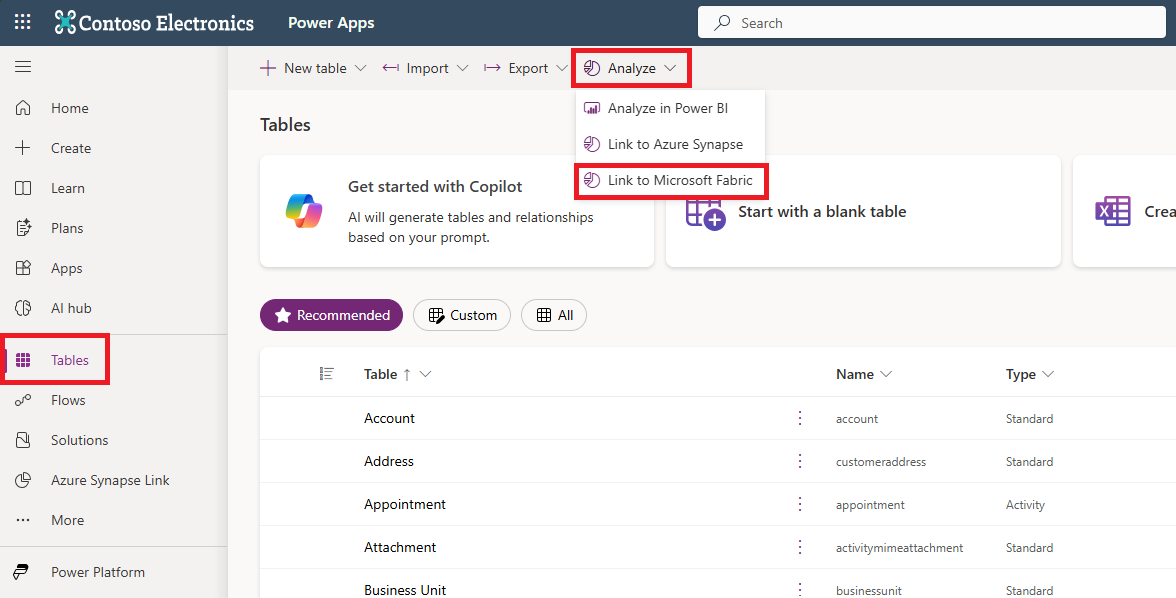Click the 'businessunit' name cell
Viewport: 1176px width, 598px height.
coord(868,590)
